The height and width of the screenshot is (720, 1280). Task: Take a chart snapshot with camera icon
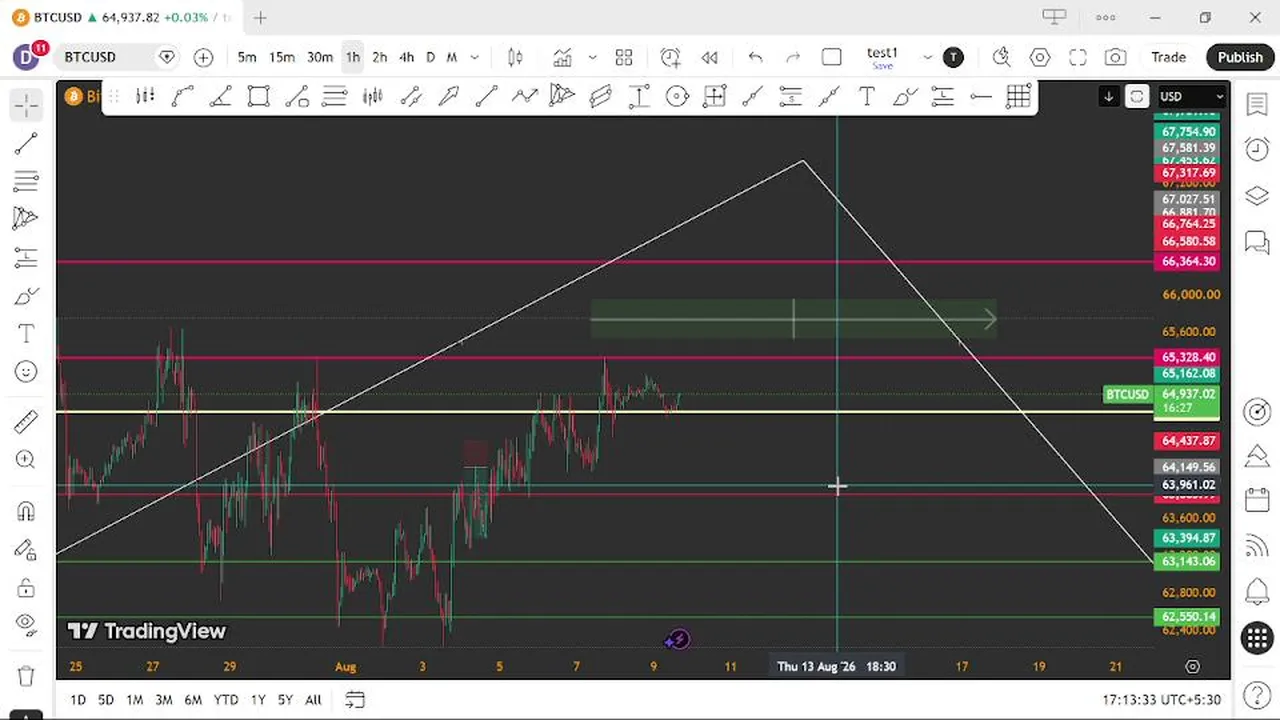coord(1115,57)
